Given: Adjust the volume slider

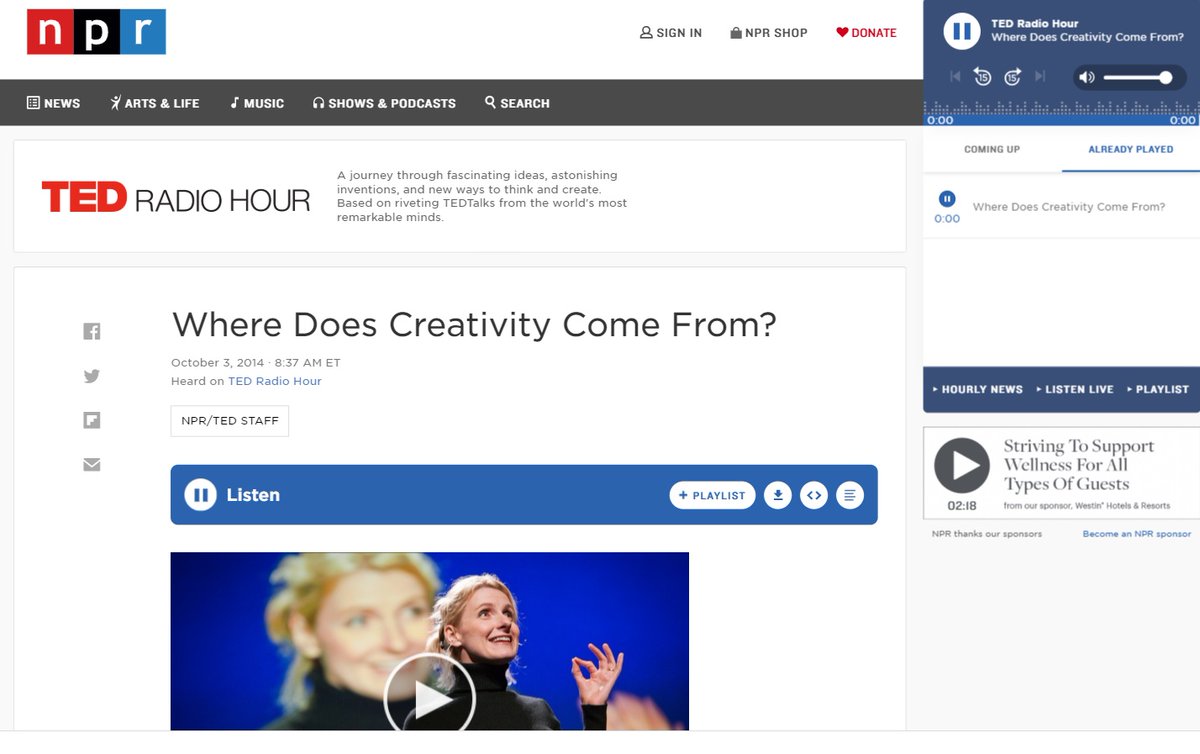Looking at the screenshot, I should pyautogui.click(x=1137, y=77).
